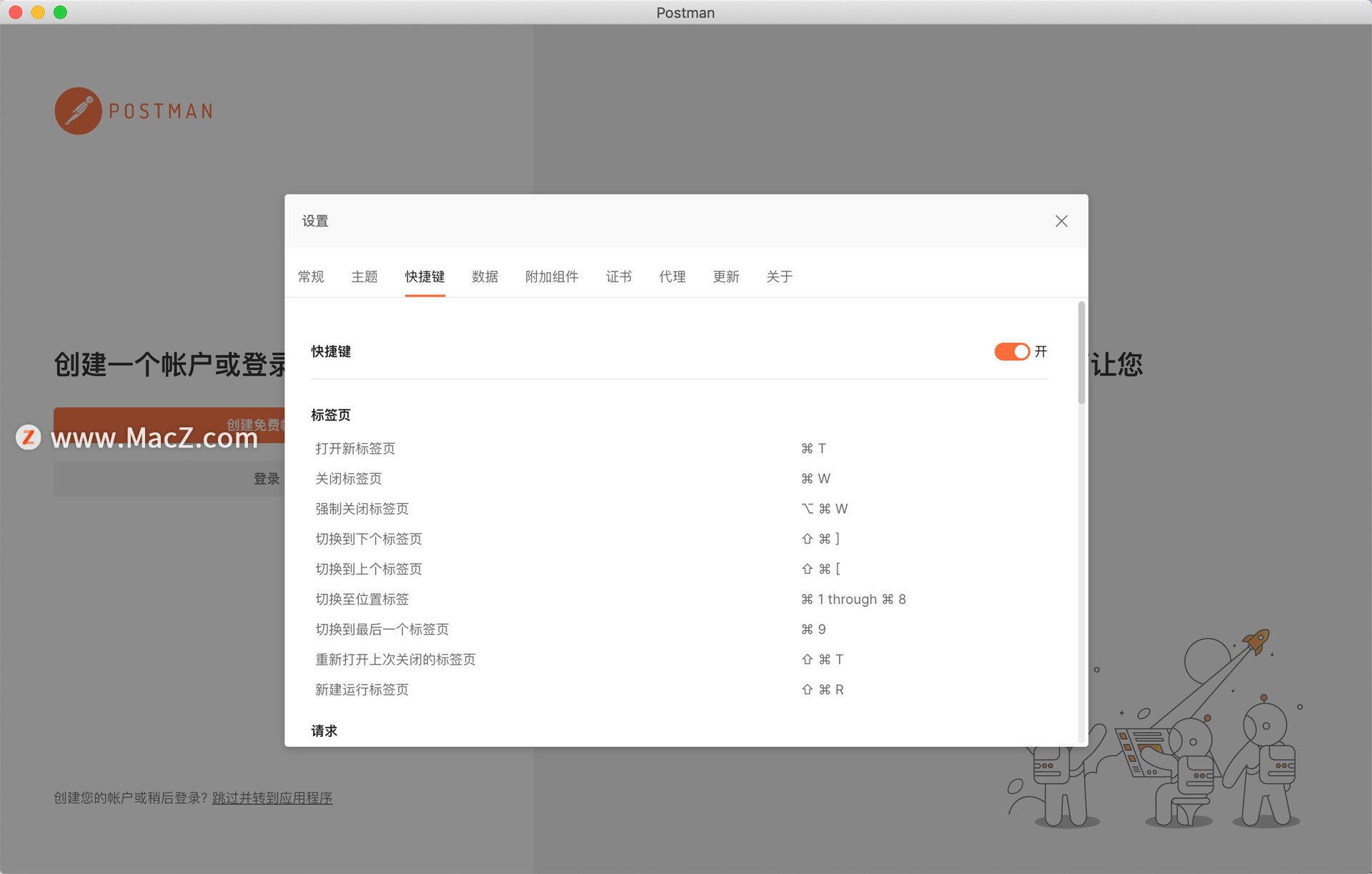
Task: Click the 登录 button
Action: 169,479
